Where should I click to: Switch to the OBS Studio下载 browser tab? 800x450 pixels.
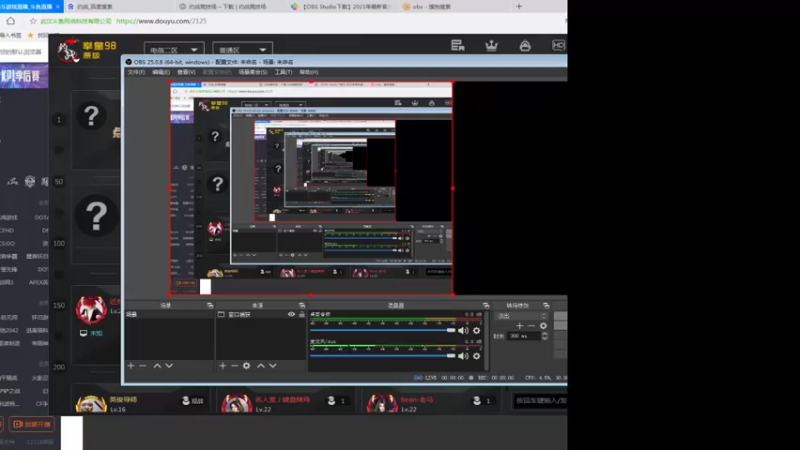(x=340, y=7)
